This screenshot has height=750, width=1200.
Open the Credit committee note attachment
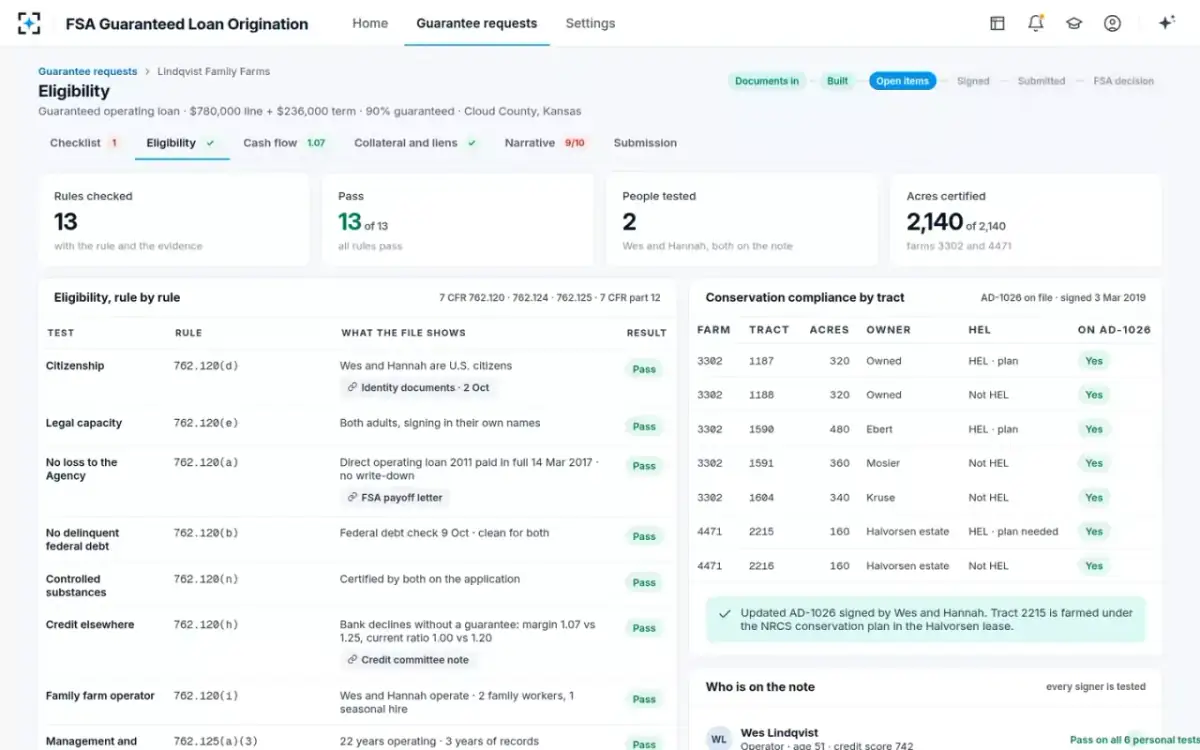point(407,660)
